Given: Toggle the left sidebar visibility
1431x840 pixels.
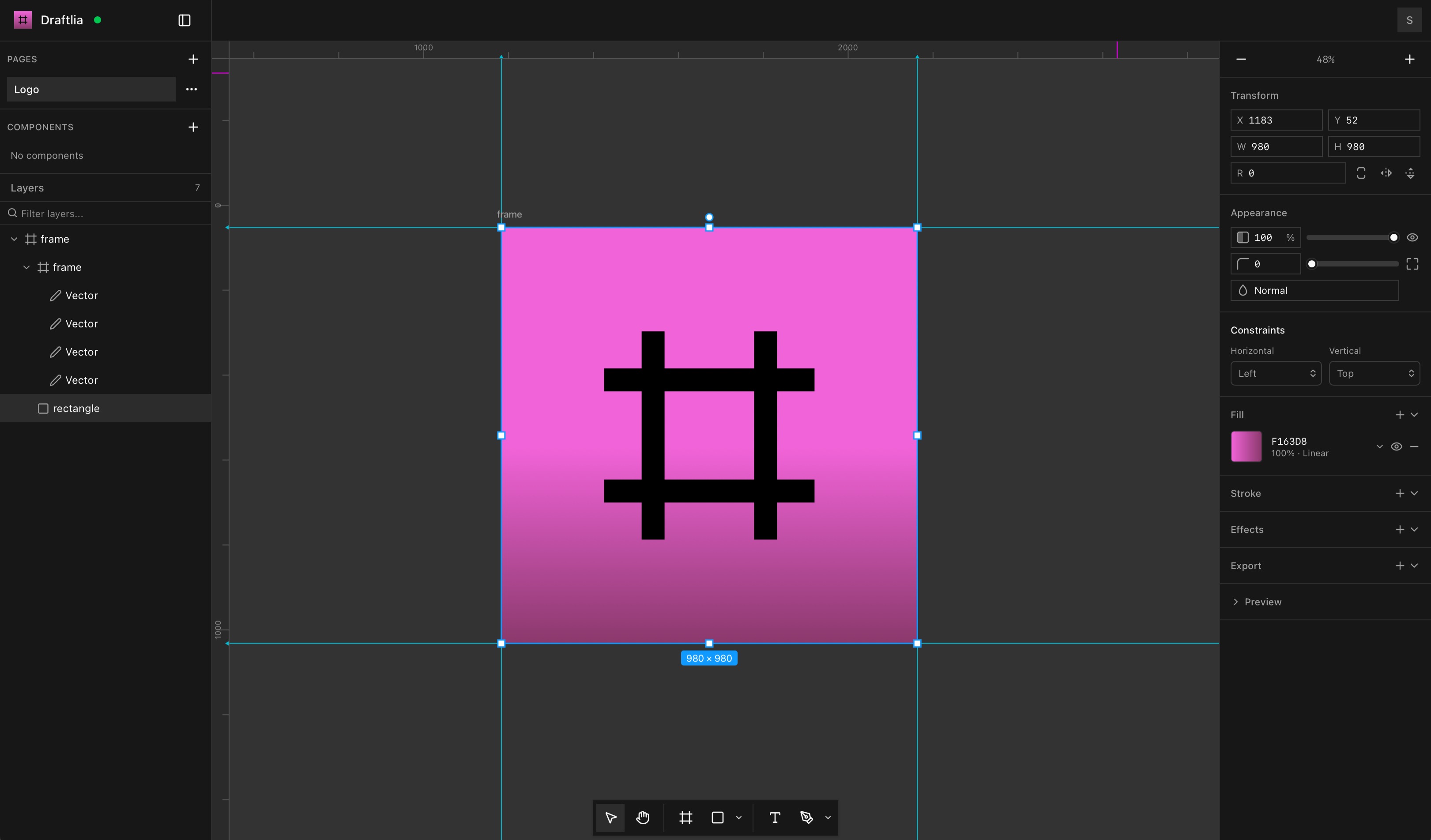Looking at the screenshot, I should [x=184, y=20].
